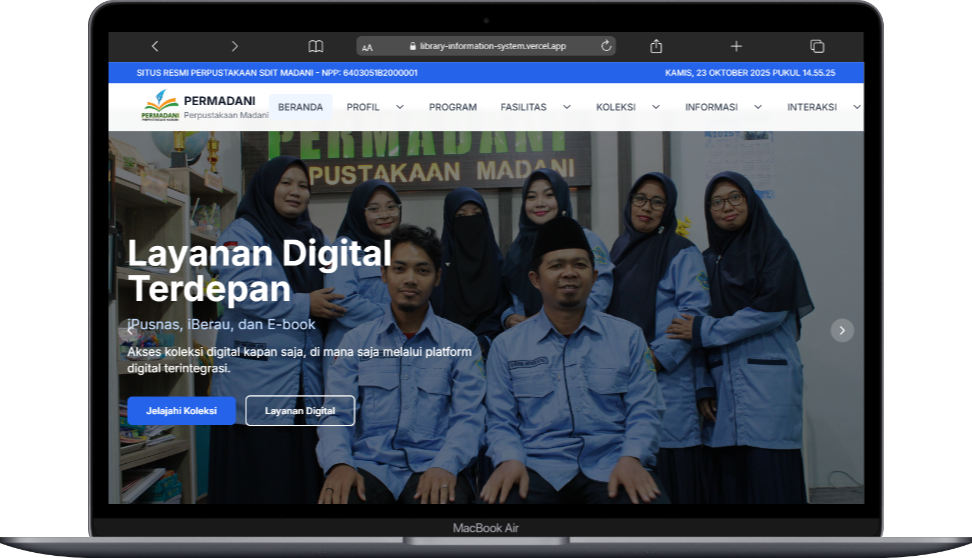This screenshot has width=972, height=558.
Task: Advance to the next carousel slide
Action: 842,330
